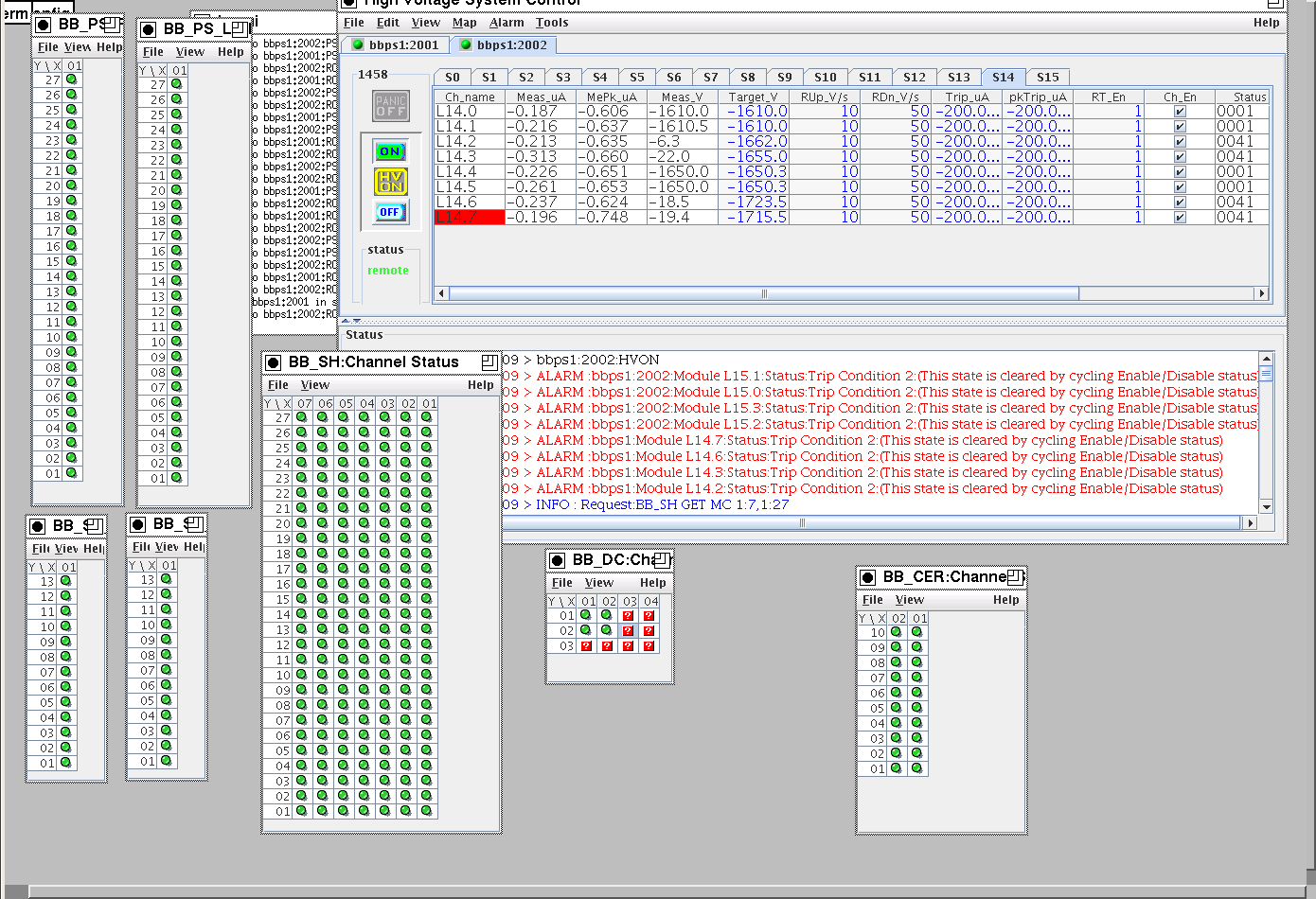Switch to bbps1:2001 tab
Screen dimensions: 1316x899
[x=396, y=44]
